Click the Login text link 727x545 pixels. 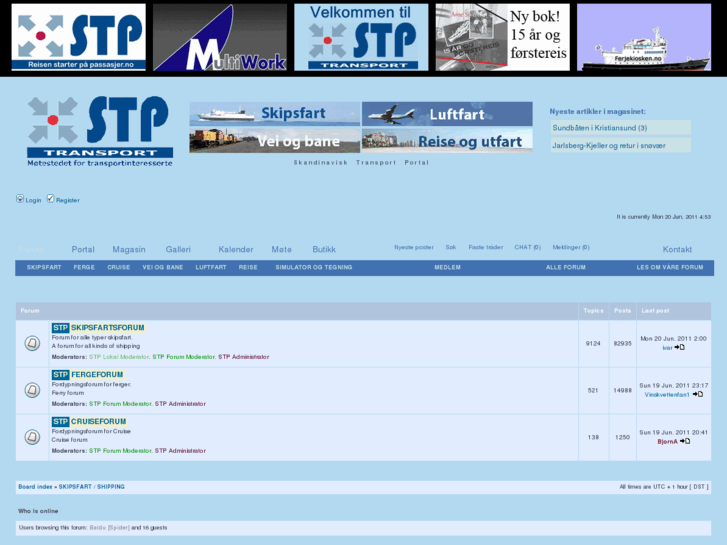click(33, 200)
